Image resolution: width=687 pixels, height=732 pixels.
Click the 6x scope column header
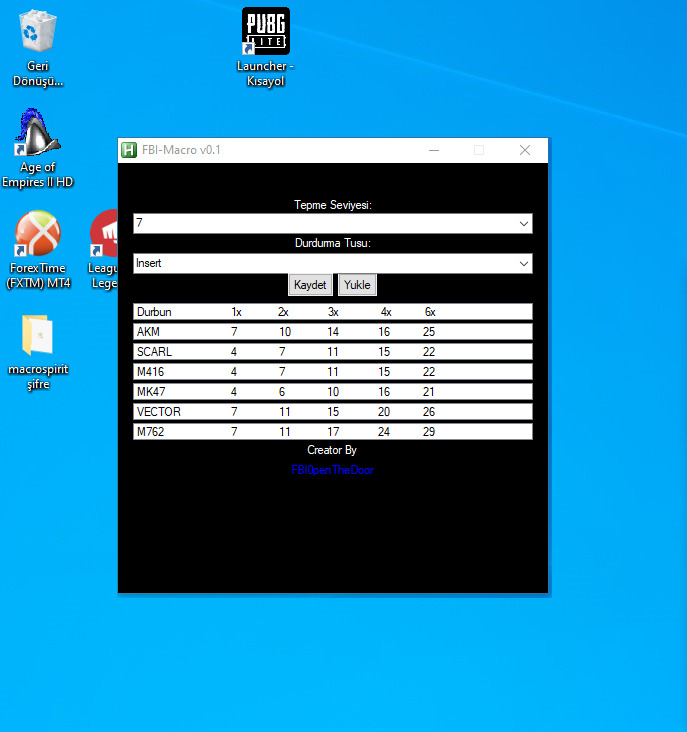point(430,312)
